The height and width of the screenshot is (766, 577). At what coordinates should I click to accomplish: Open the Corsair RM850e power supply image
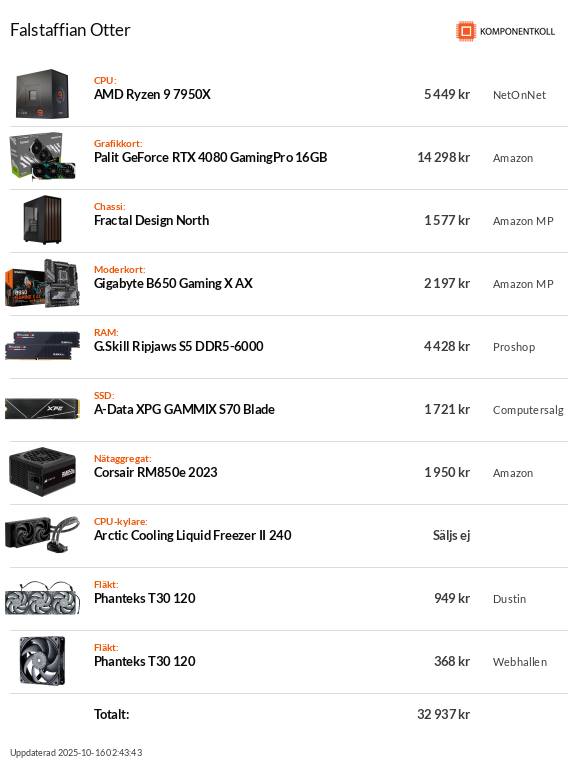point(43,472)
